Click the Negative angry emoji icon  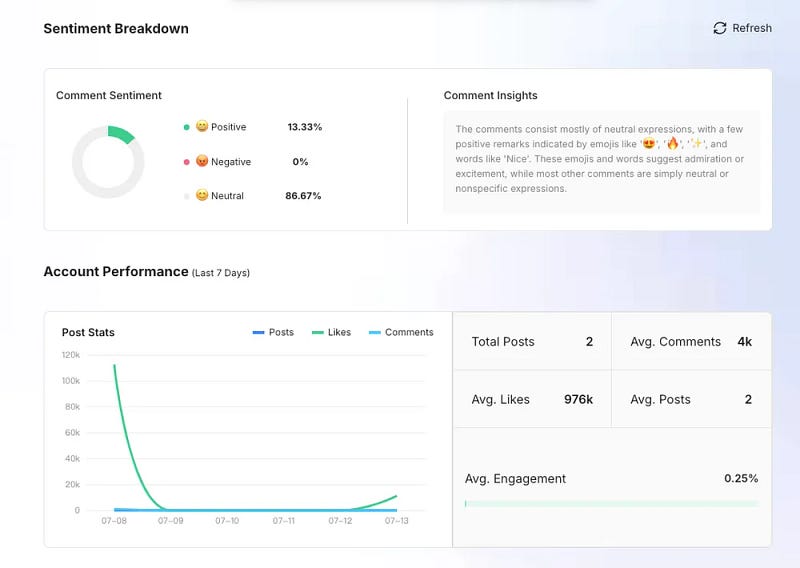click(x=202, y=161)
